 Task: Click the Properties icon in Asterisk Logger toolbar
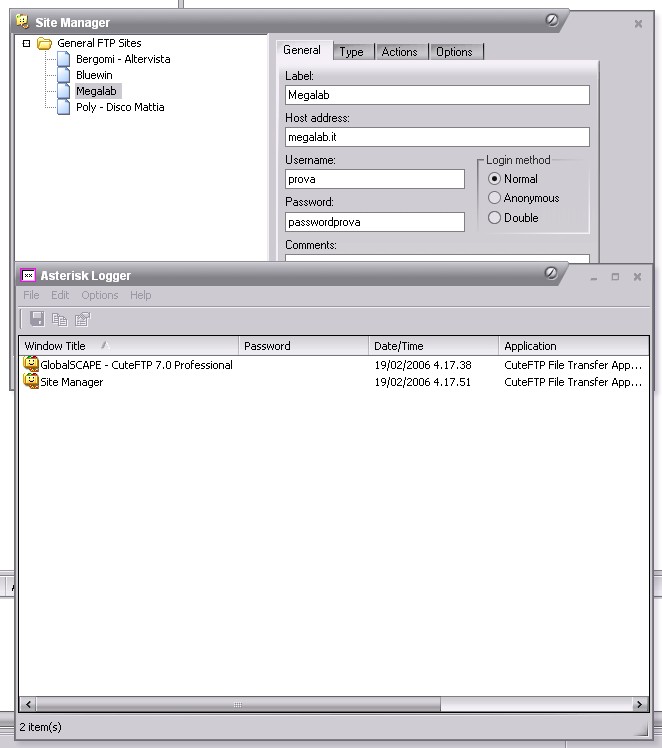point(83,319)
